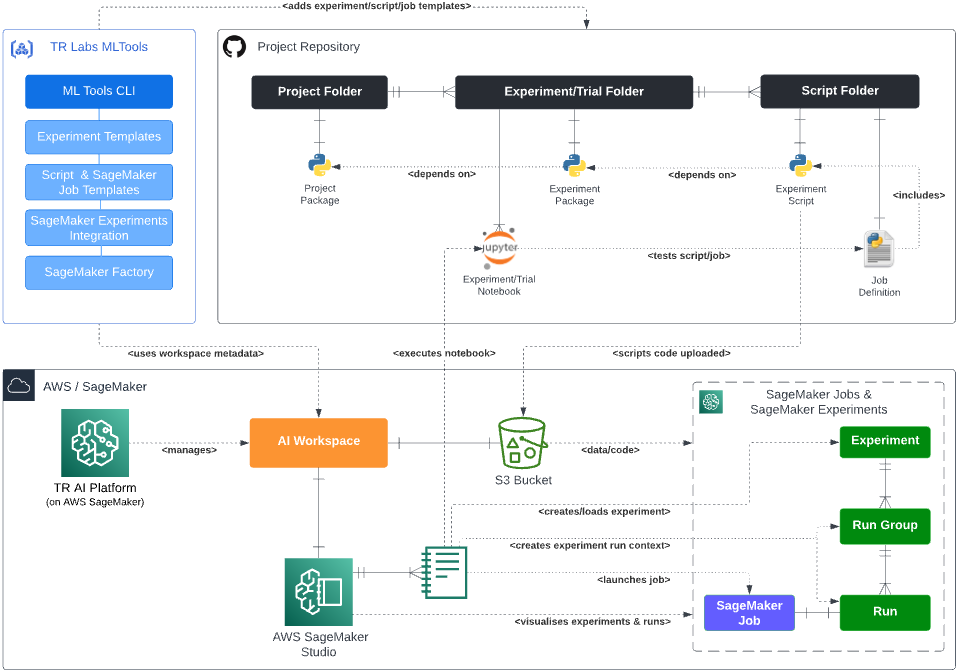Click the 'uses workspace metadata' label
This screenshot has height=672, width=960.
click(196, 354)
